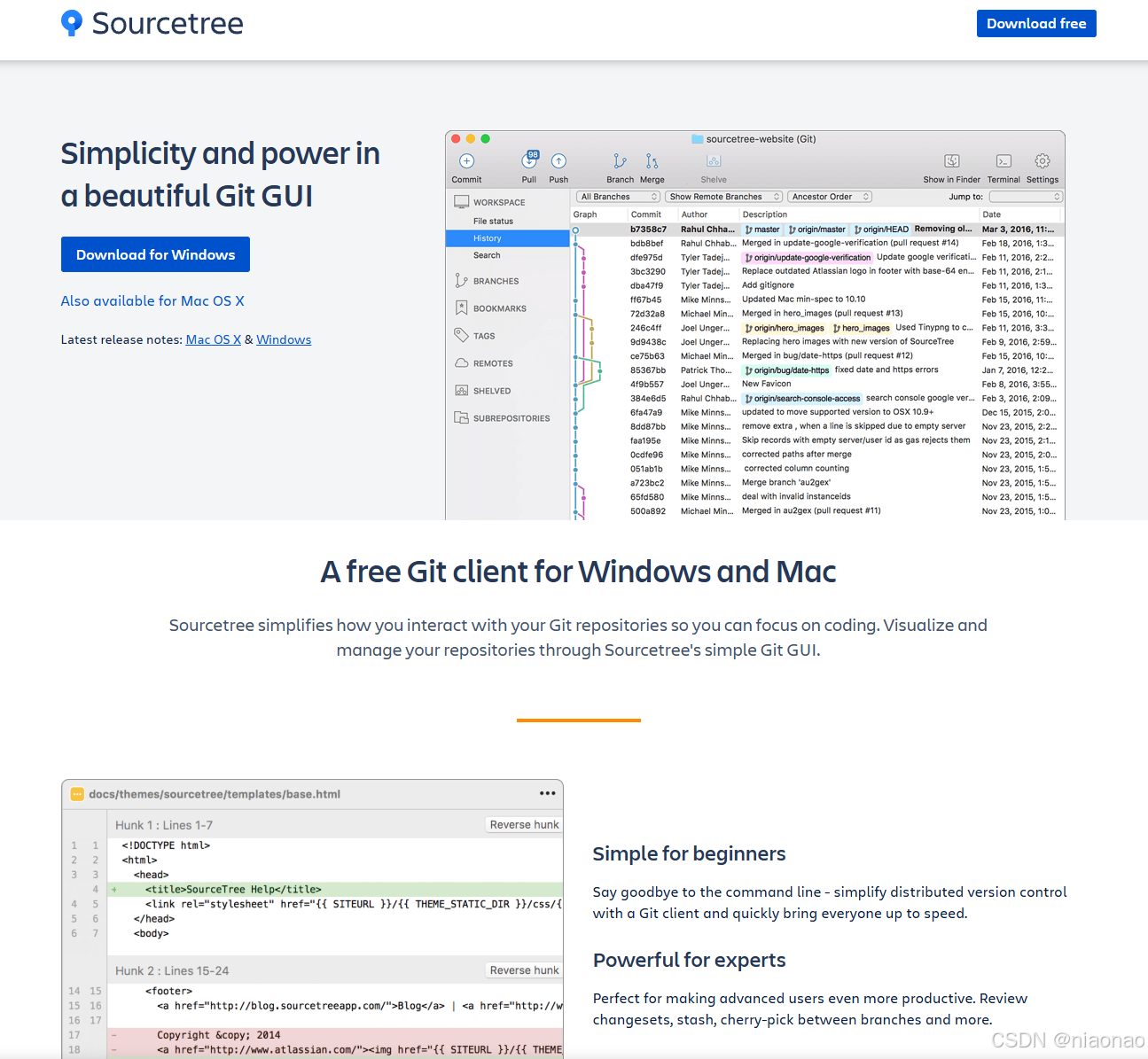Click the BOOKMARKS bookmark icon
Viewport: 1148px width, 1059px height.
461,308
